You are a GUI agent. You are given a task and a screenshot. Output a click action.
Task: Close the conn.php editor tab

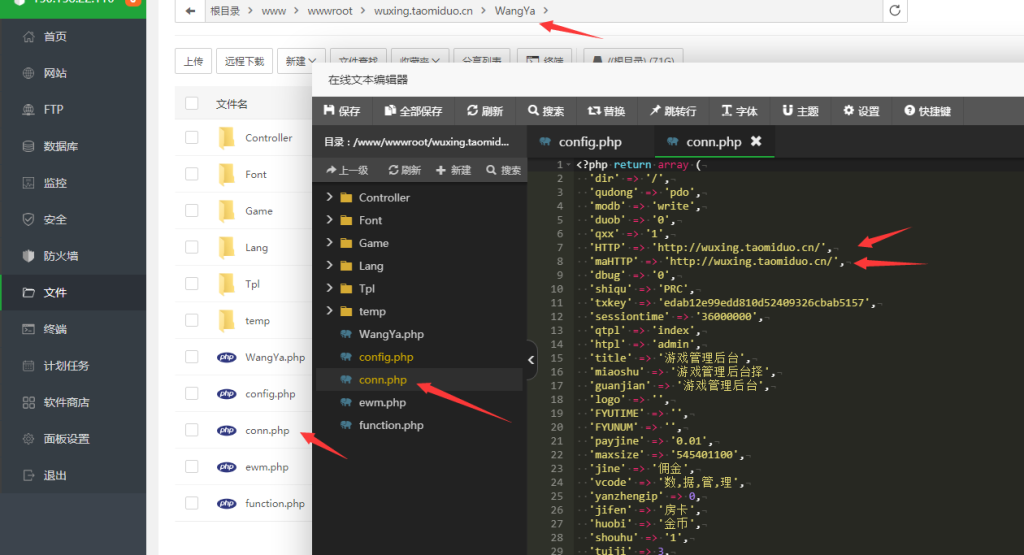756,141
